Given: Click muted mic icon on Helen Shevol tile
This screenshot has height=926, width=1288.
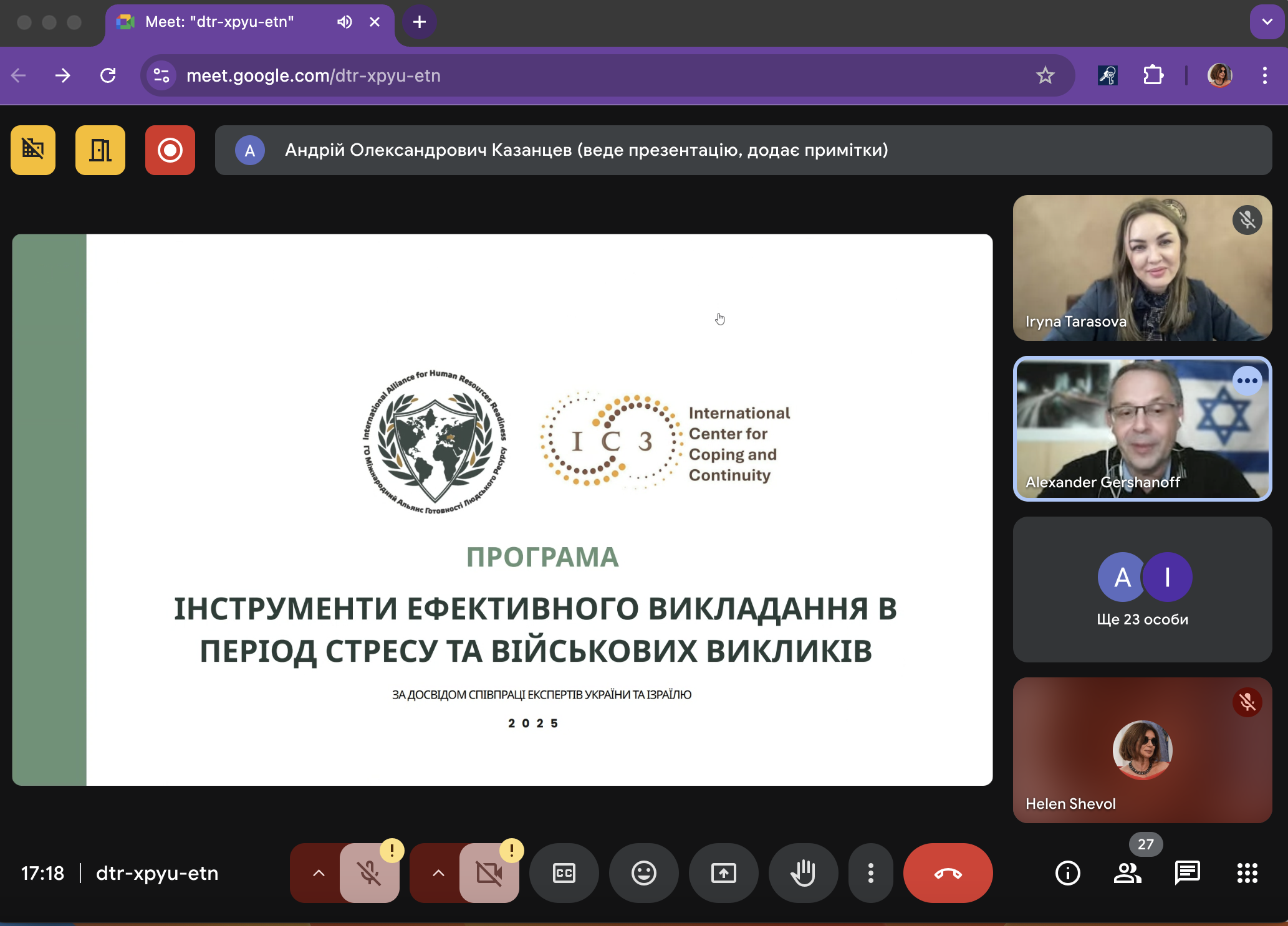Looking at the screenshot, I should click(1247, 702).
